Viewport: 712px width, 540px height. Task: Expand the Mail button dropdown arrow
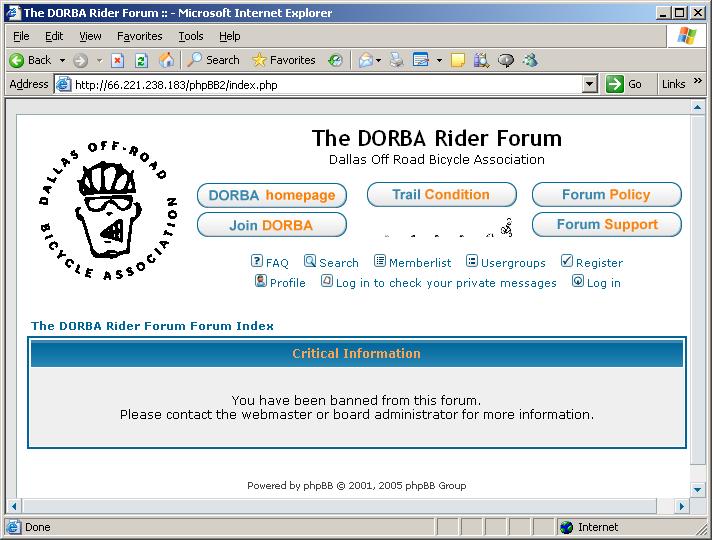pos(379,60)
